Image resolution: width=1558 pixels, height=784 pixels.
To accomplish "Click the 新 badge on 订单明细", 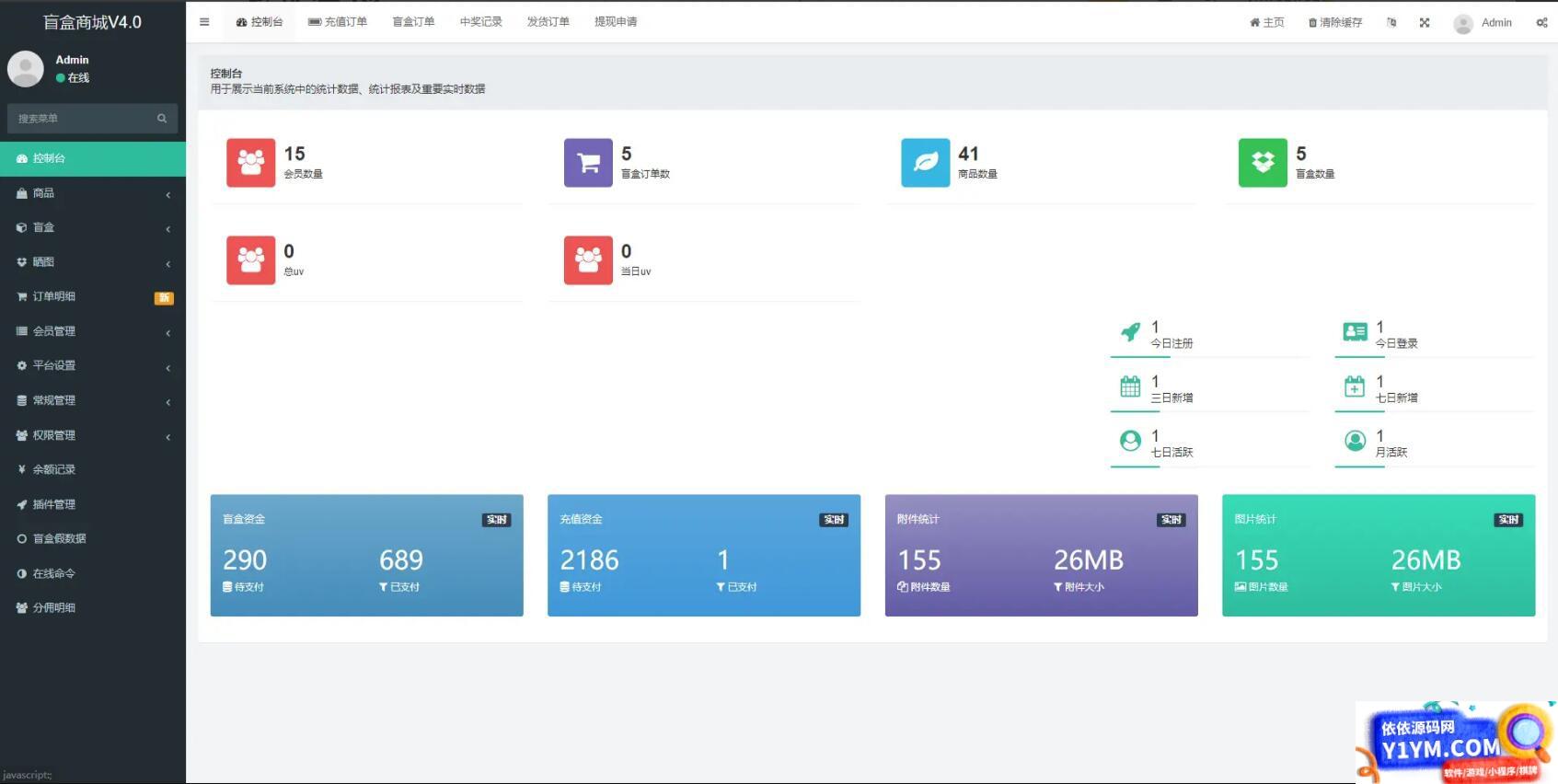I will (x=164, y=297).
